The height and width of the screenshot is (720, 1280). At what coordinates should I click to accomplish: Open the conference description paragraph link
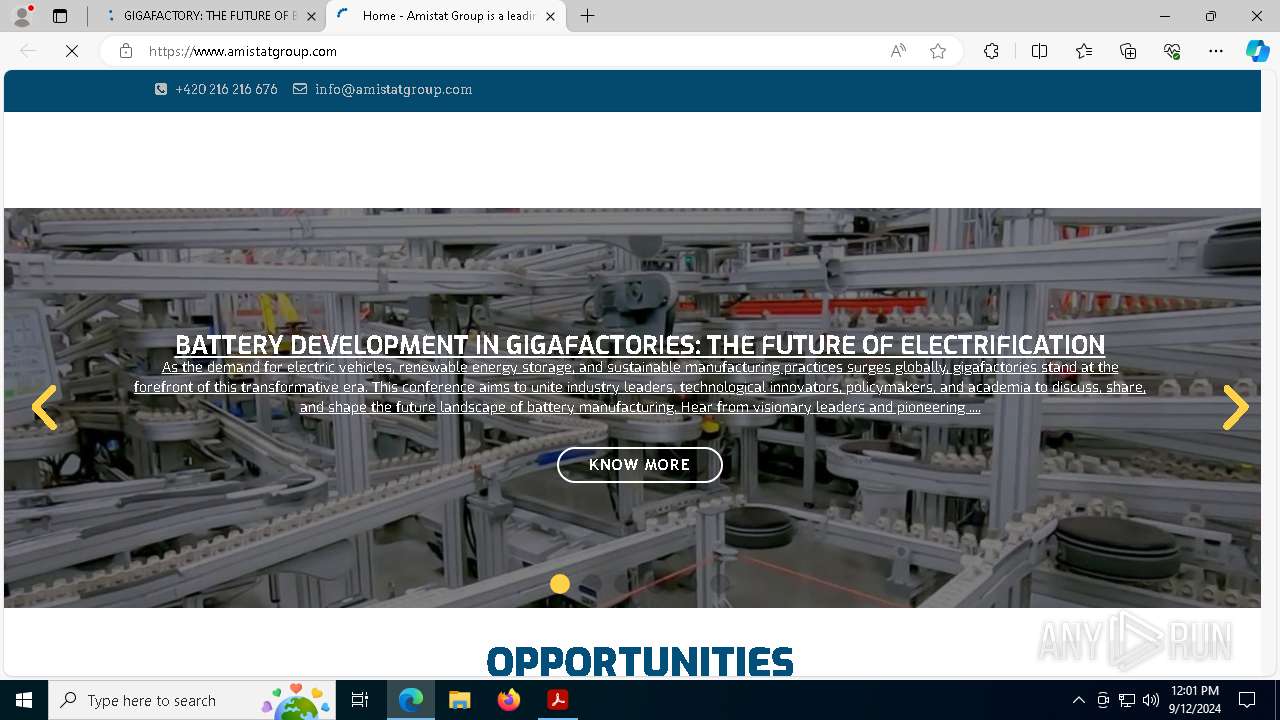coord(640,387)
